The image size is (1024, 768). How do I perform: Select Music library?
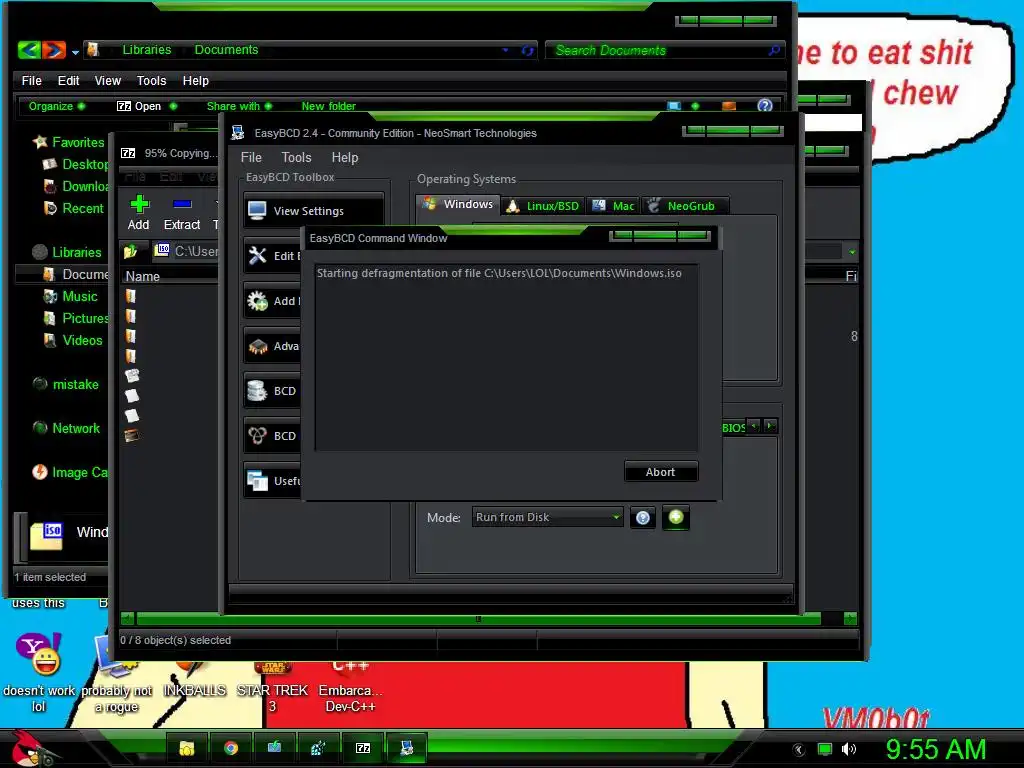(70, 296)
